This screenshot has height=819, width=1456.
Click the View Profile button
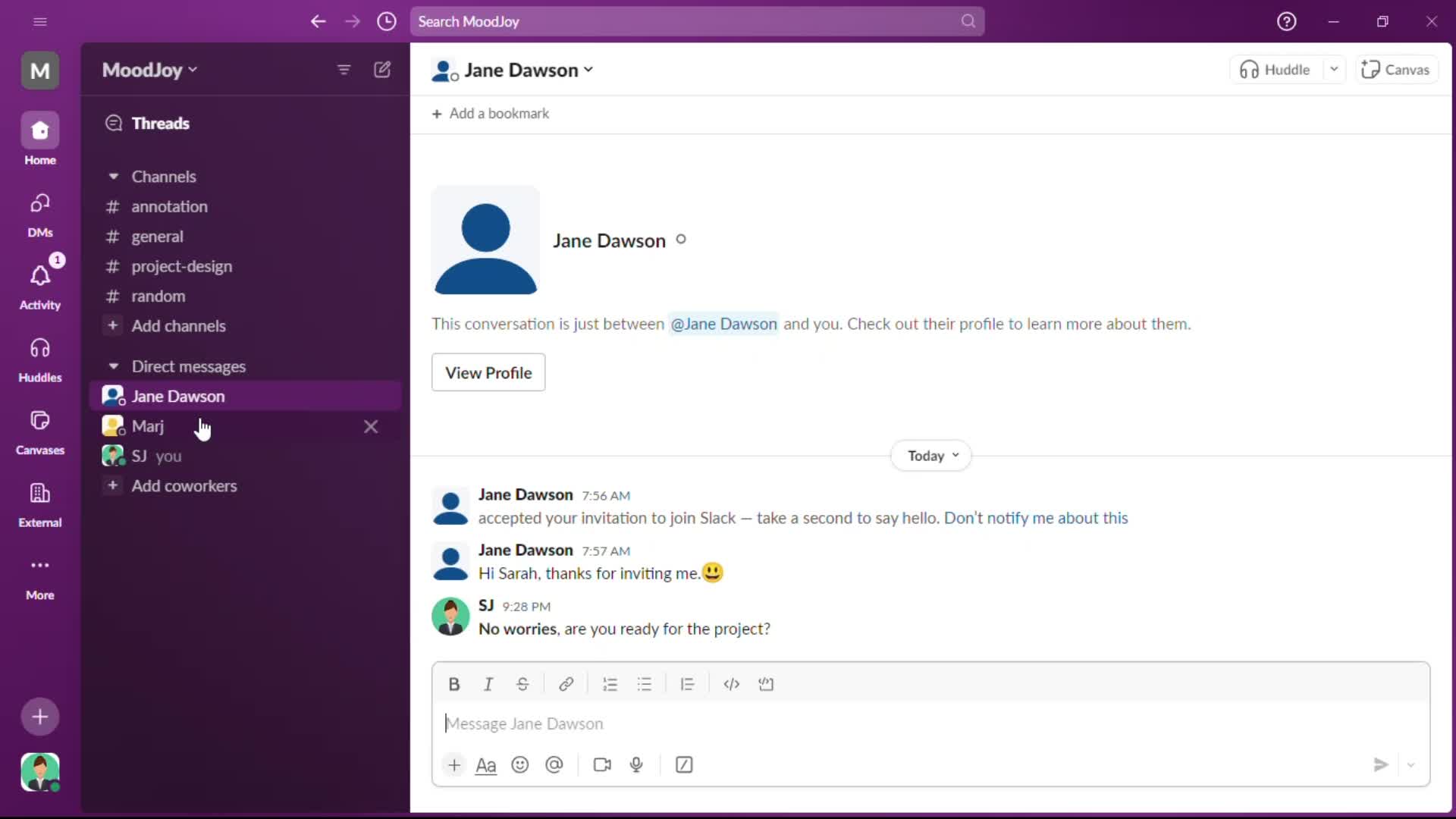pos(488,372)
